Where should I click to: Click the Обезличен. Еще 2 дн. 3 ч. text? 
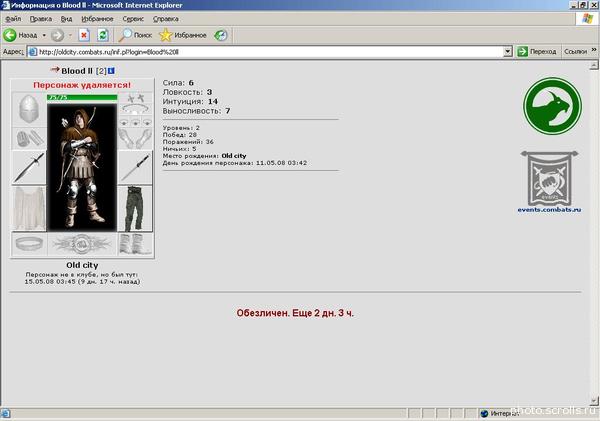click(x=295, y=313)
